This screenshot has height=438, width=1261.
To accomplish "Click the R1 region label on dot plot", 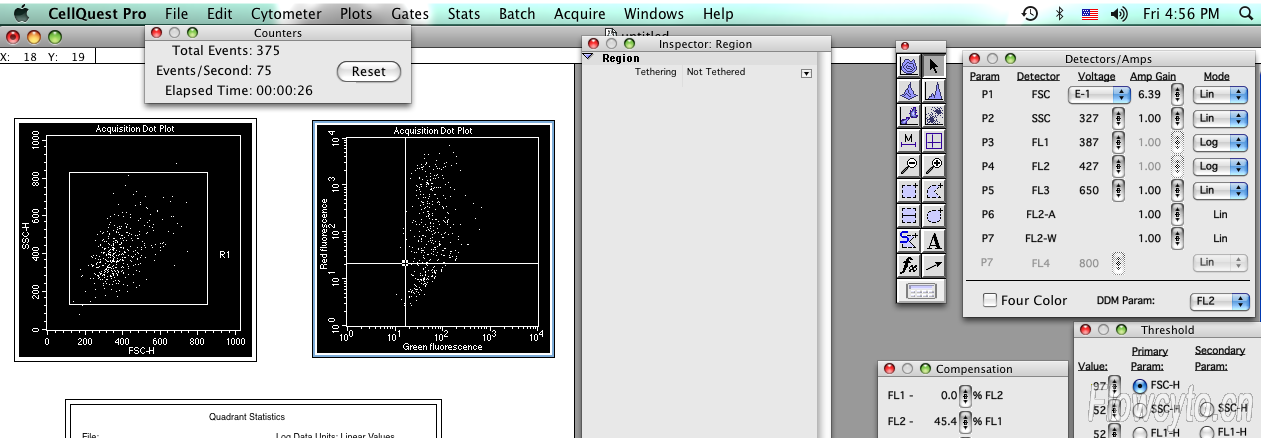I will pyautogui.click(x=225, y=256).
